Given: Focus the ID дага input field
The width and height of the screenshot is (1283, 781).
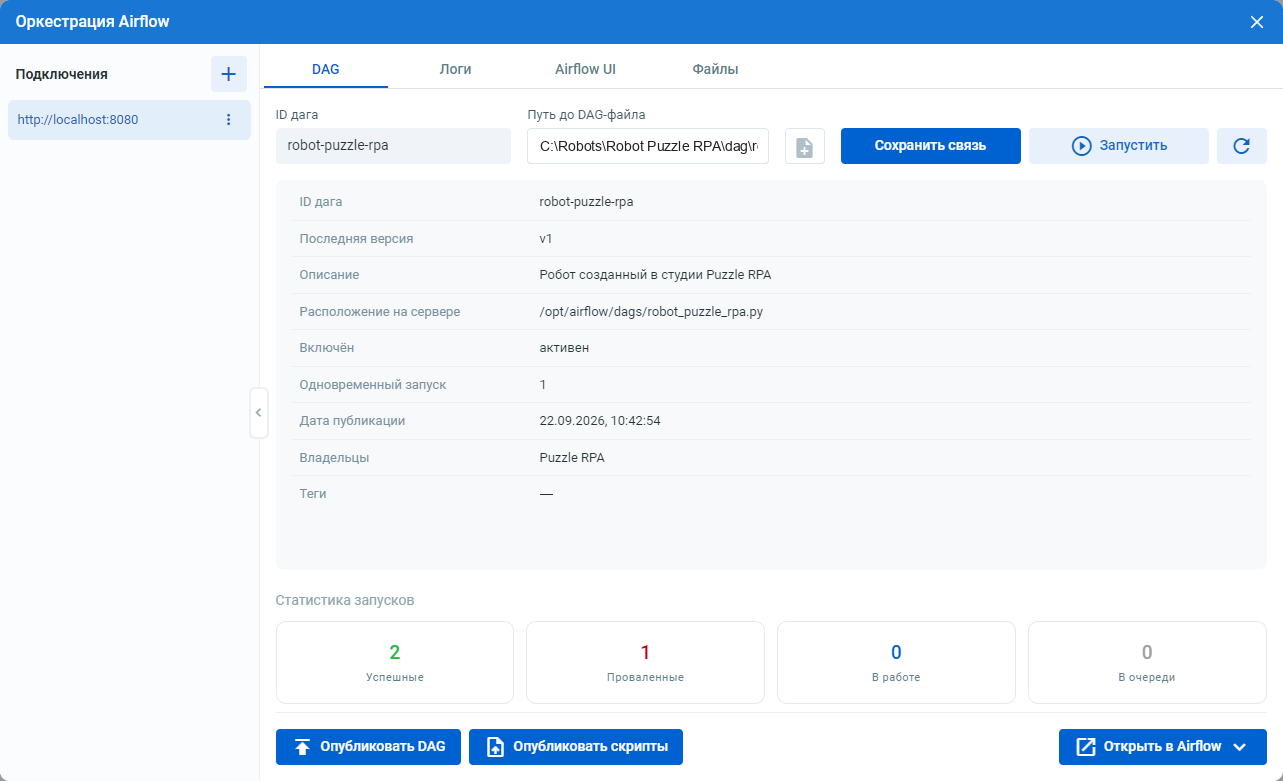Looking at the screenshot, I should coord(393,146).
